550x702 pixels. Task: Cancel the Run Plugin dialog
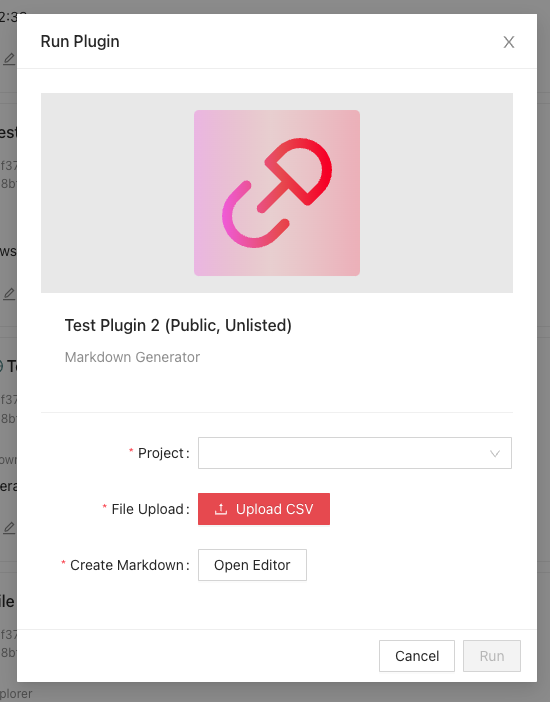417,656
